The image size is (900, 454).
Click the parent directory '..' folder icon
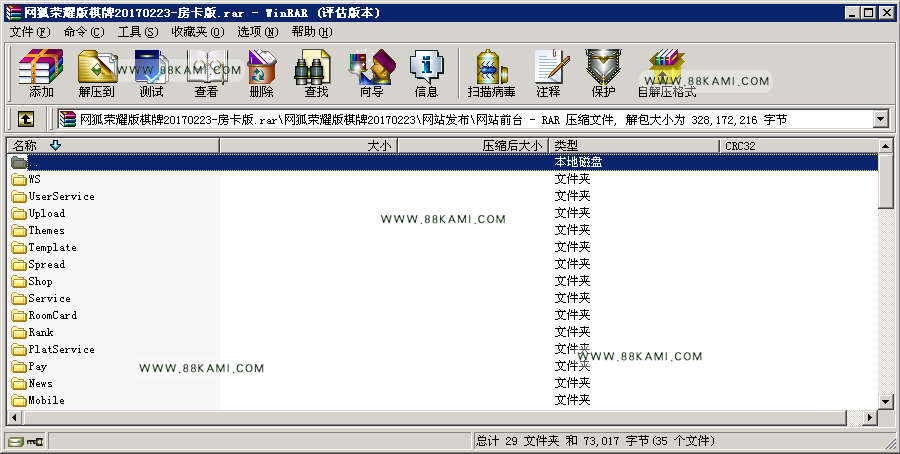(19, 162)
